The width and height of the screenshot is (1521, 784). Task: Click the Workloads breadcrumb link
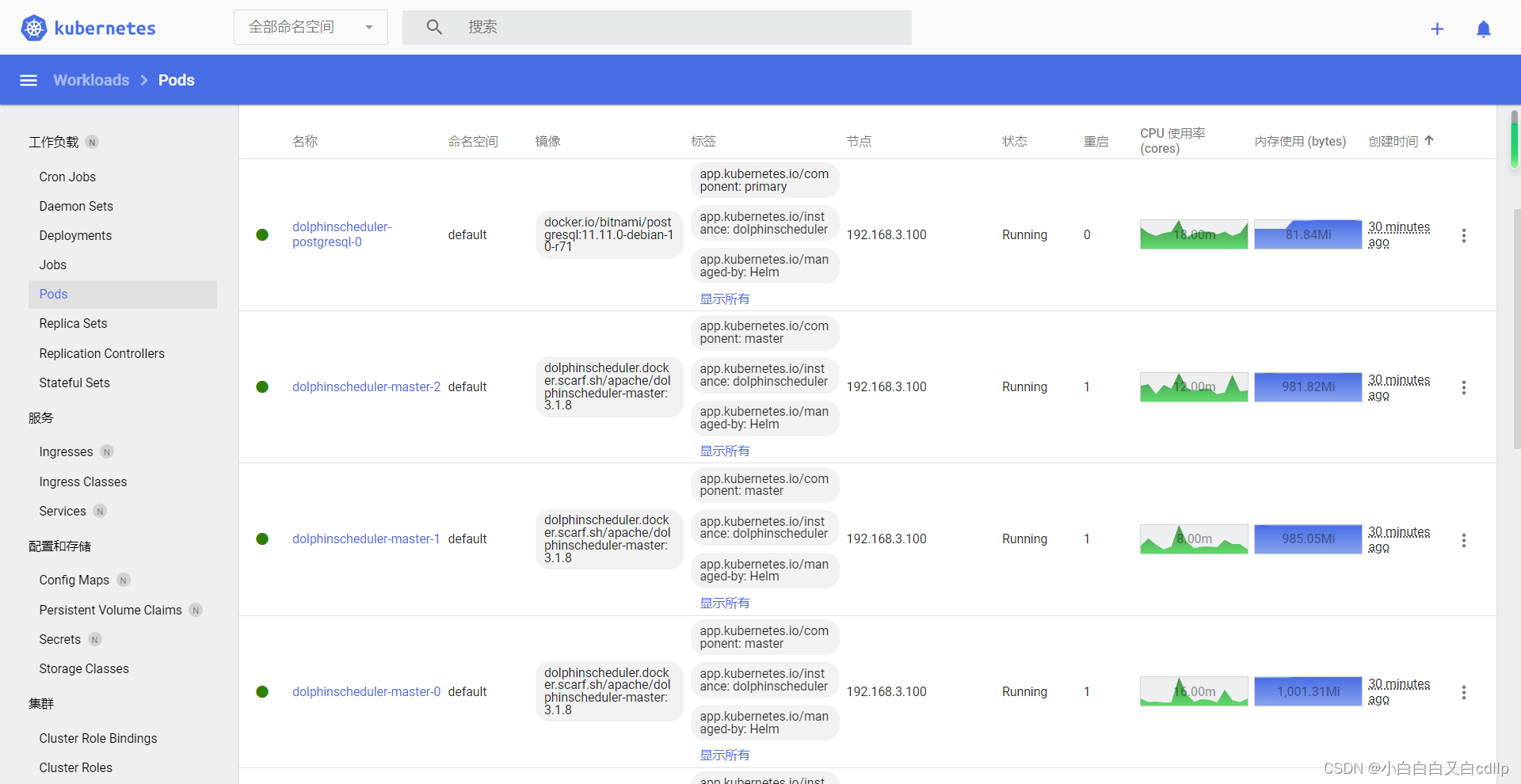point(91,80)
